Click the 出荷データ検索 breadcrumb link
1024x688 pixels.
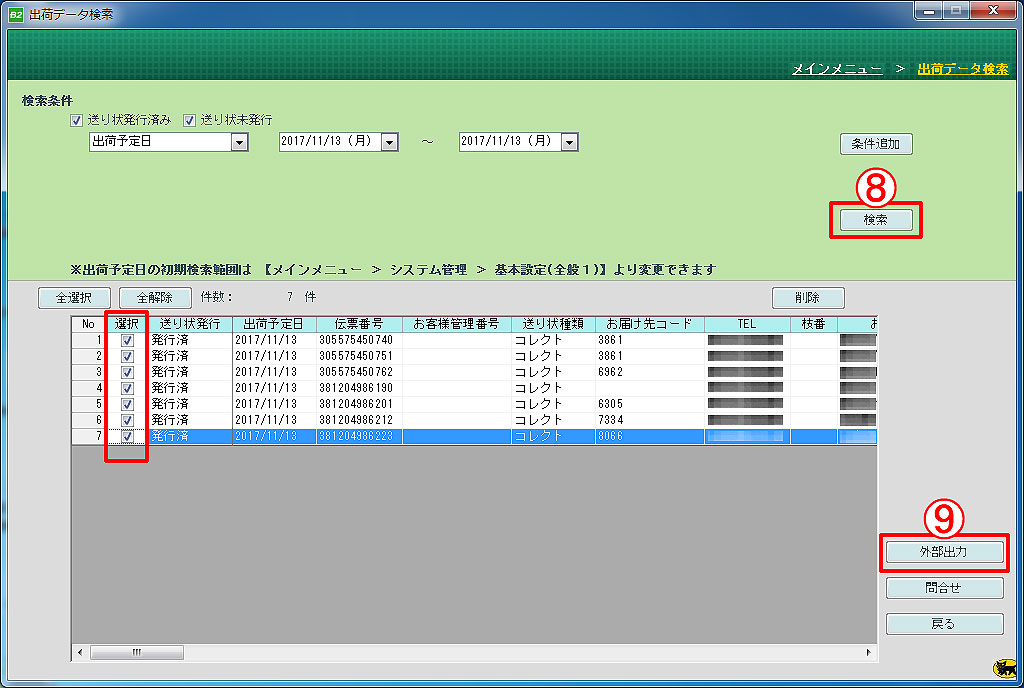click(962, 69)
